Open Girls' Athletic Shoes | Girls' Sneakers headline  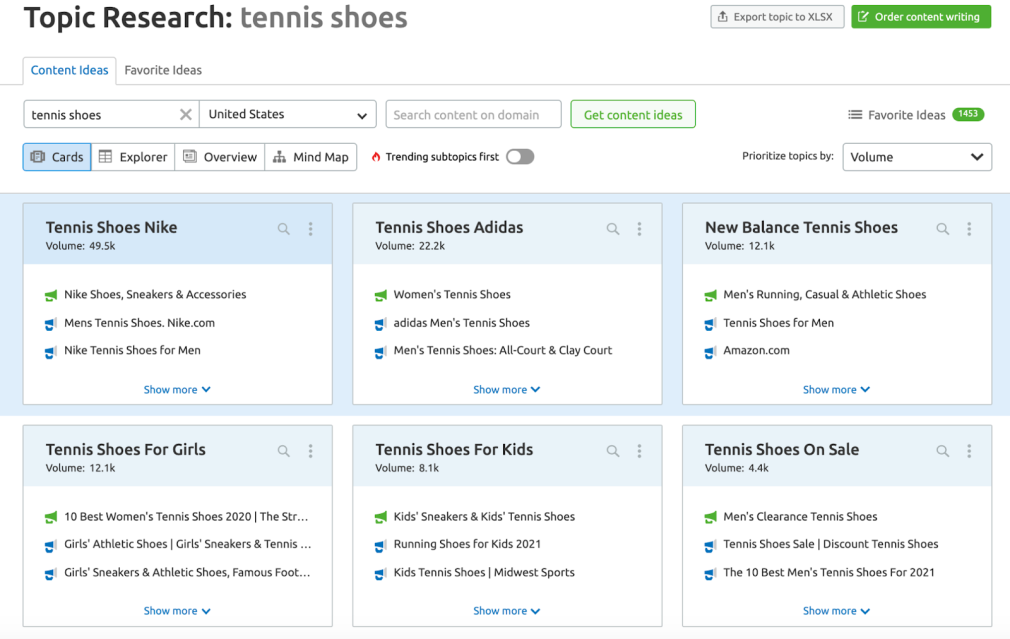pyautogui.click(x=187, y=544)
